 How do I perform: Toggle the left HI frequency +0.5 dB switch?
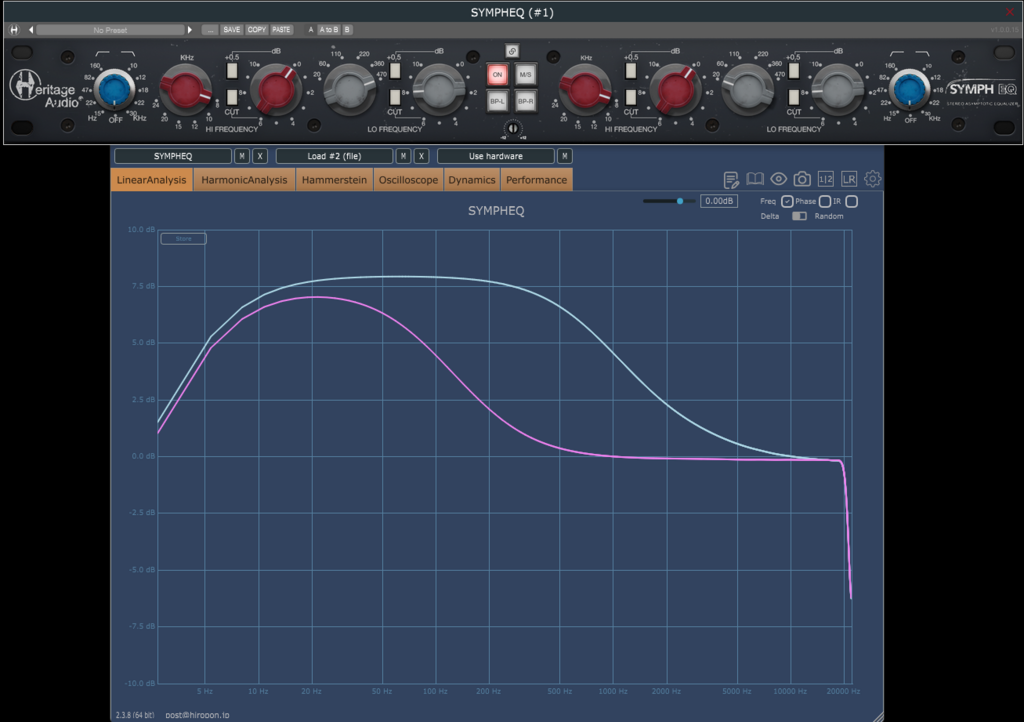[x=232, y=71]
